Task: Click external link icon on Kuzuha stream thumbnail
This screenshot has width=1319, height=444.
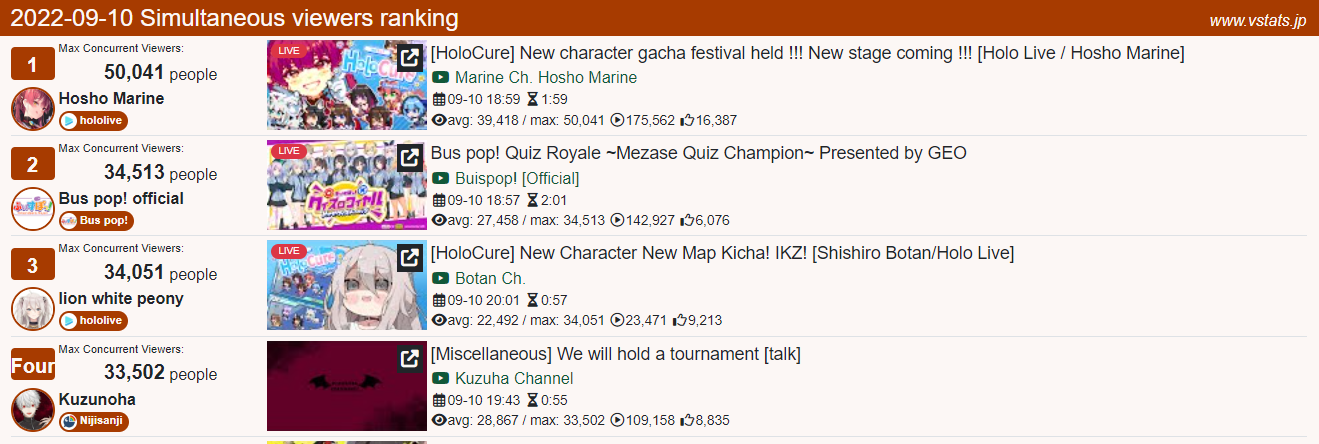Action: pos(410,359)
